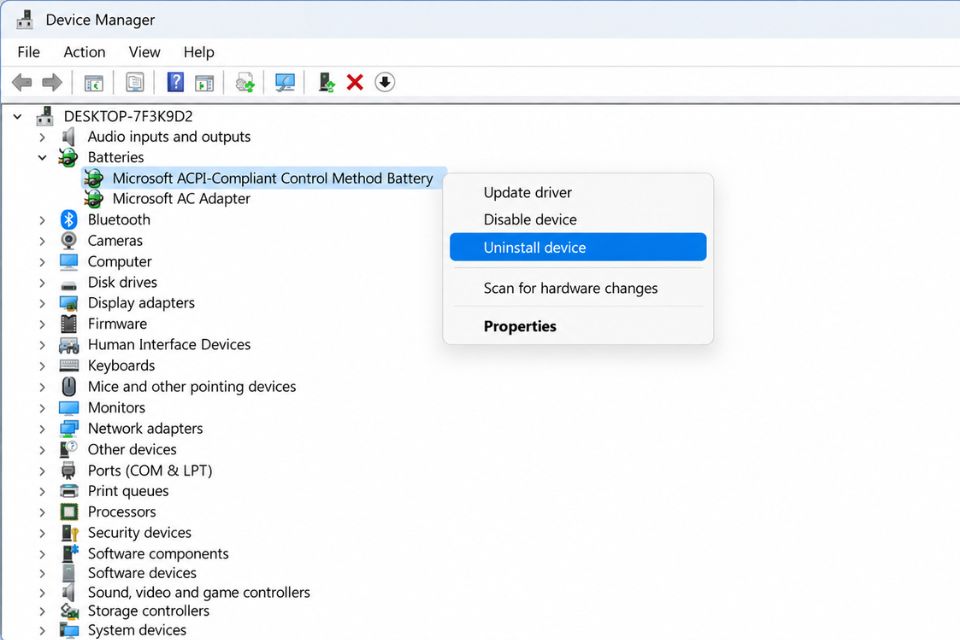Click the Update device driver toolbar icon
Screen dimensions: 960x640
[x=326, y=82]
